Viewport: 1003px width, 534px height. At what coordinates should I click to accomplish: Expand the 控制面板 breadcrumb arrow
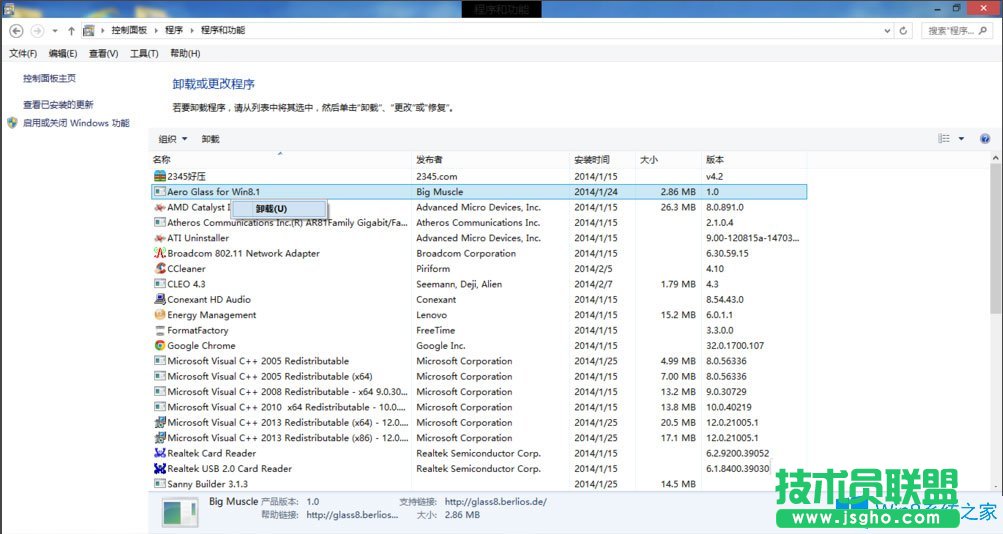(155, 30)
